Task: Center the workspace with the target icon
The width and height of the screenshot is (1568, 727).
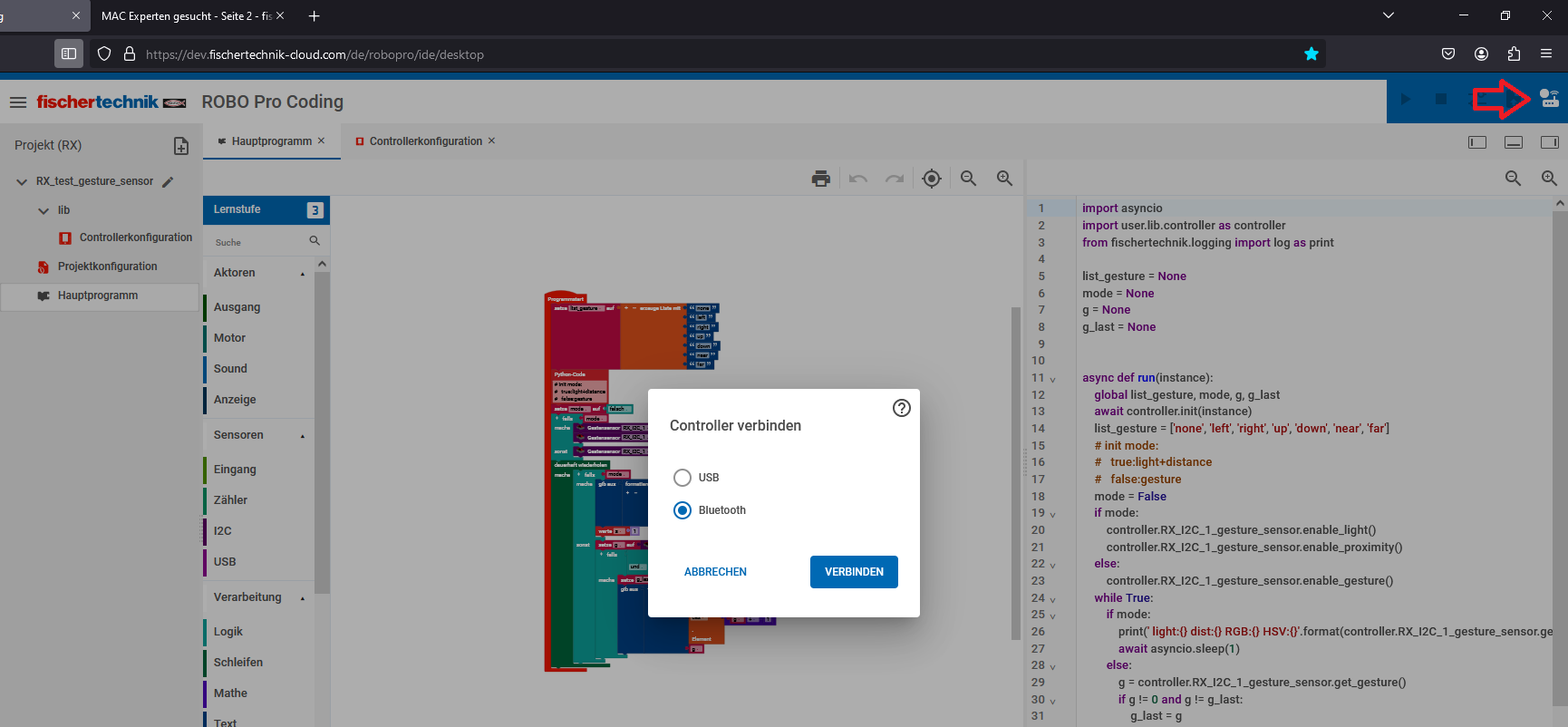Action: tap(931, 179)
